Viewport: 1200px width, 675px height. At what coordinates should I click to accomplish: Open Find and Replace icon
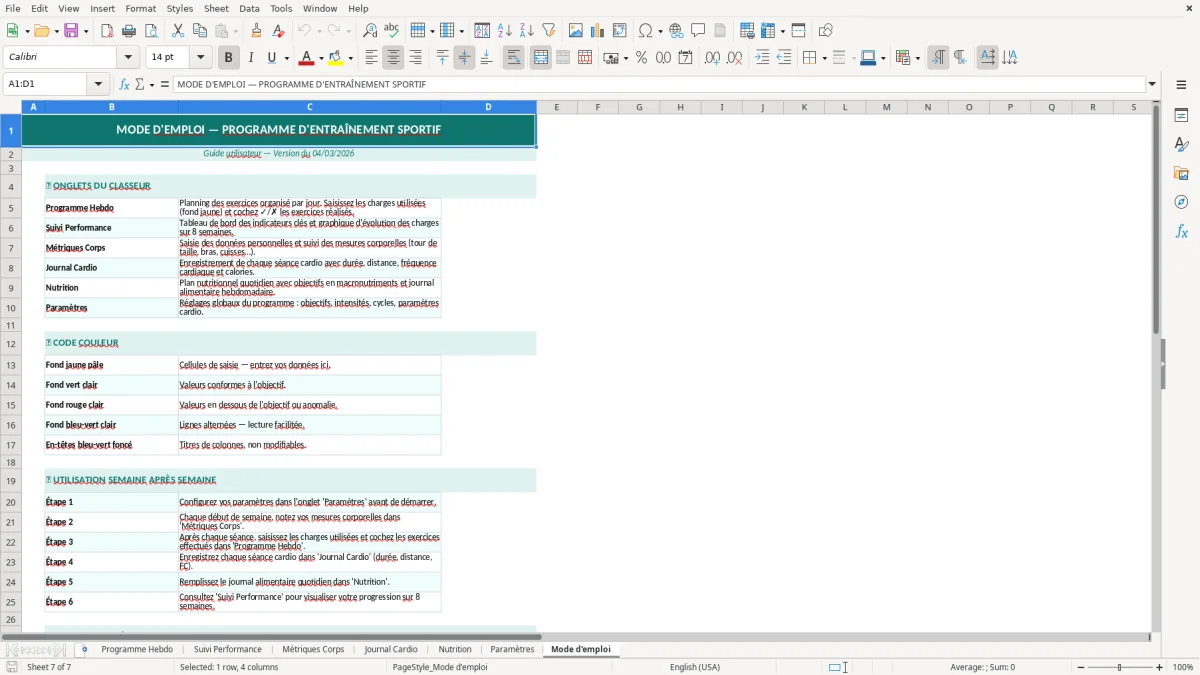click(x=370, y=31)
